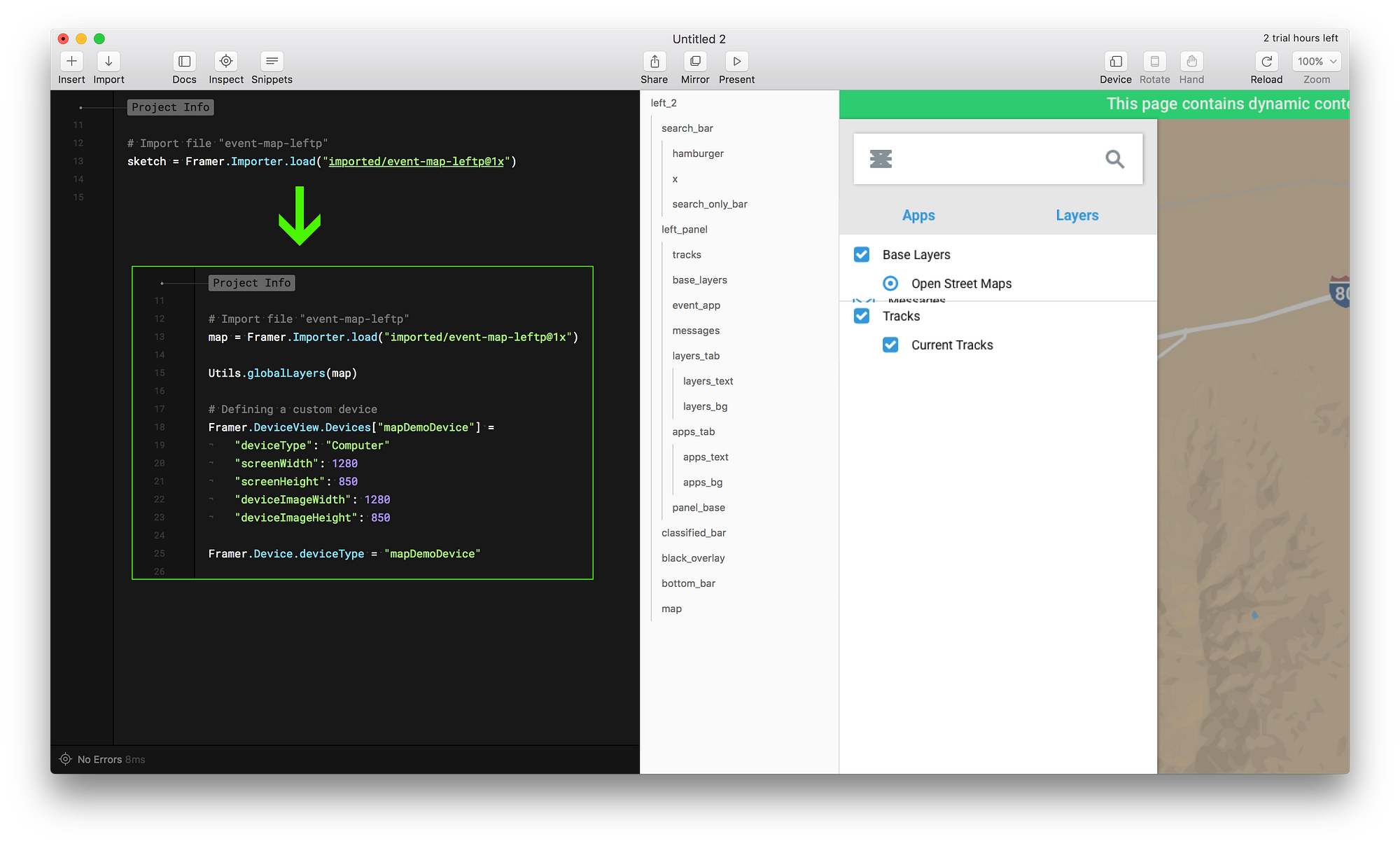
Task: Open the imported/event-map-leftp@1x link
Action: point(416,162)
